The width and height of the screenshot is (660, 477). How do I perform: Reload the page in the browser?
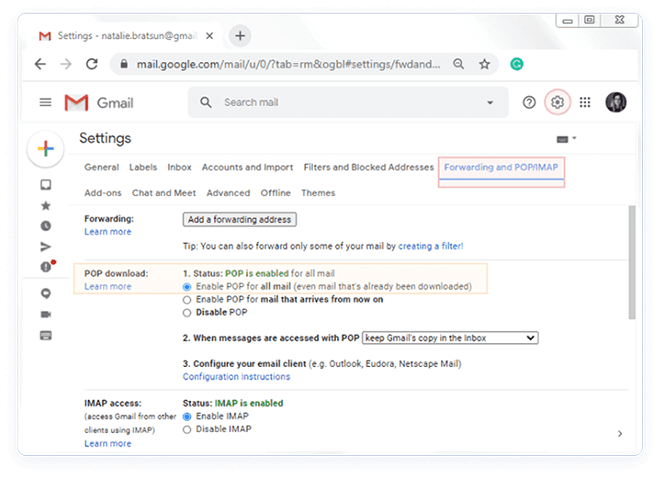pyautogui.click(x=91, y=63)
